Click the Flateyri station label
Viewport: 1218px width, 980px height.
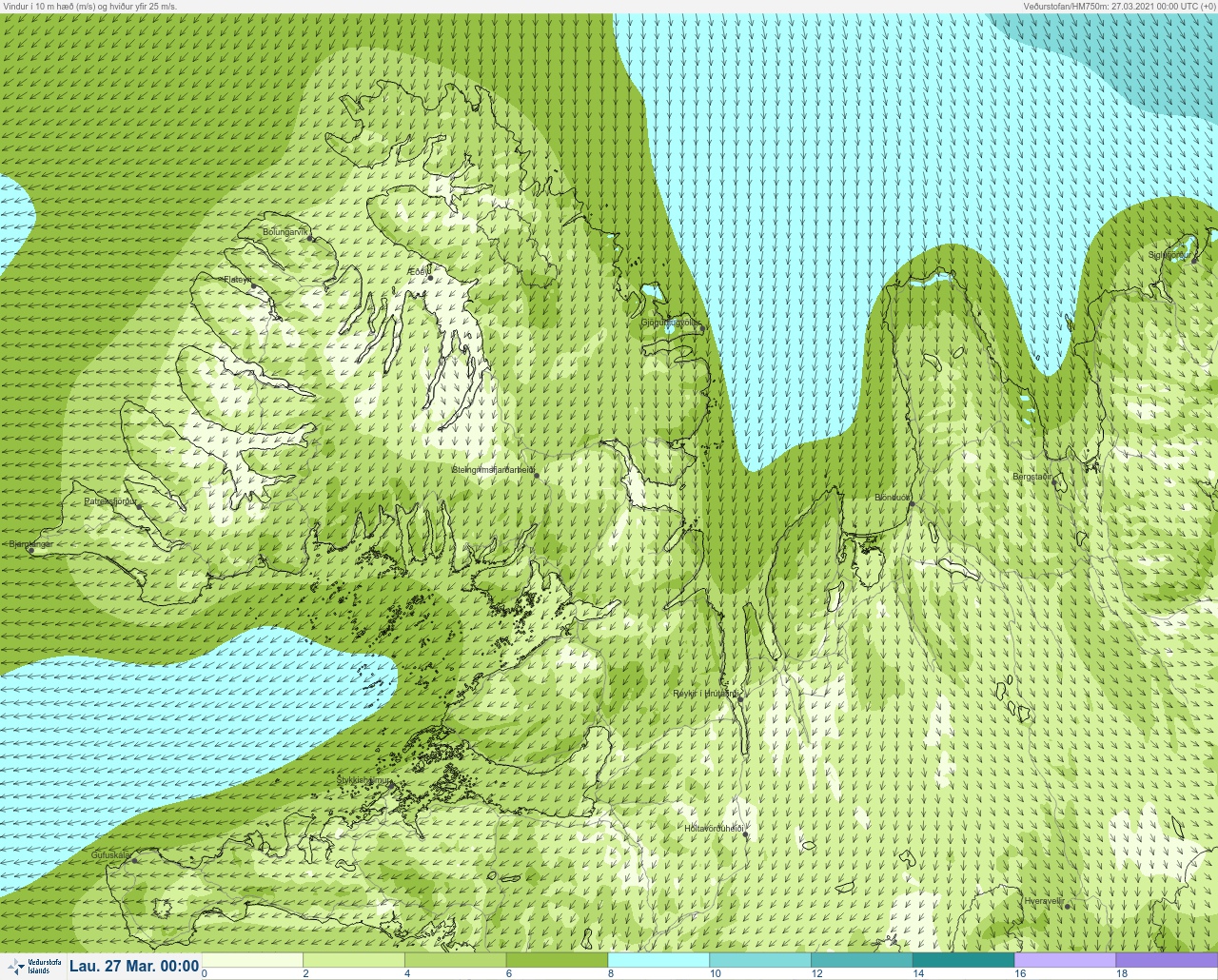click(238, 280)
